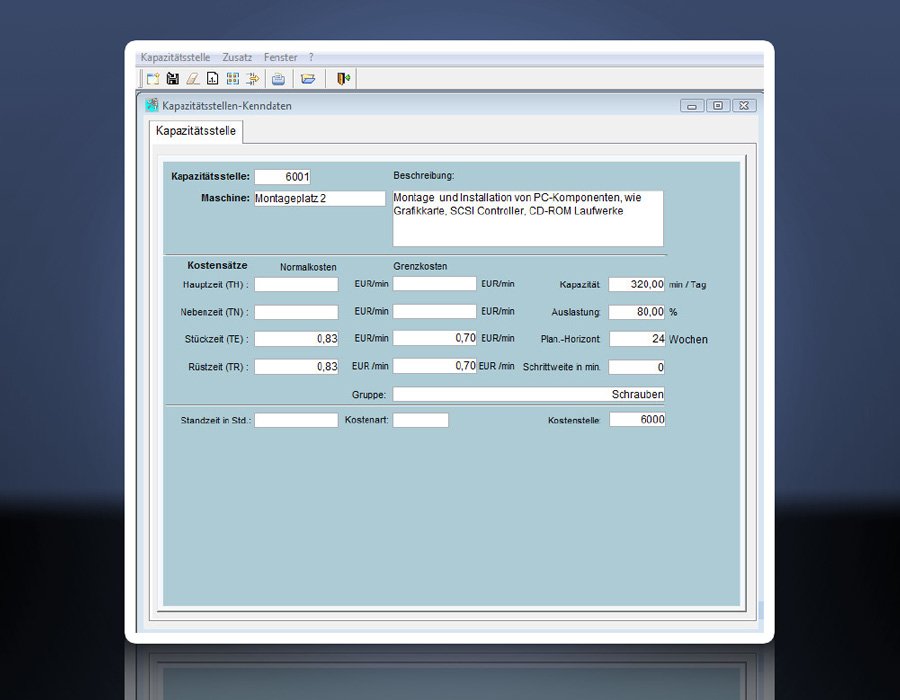Click the Standzeit in Std. field
This screenshot has height=700, width=900.
click(x=296, y=420)
